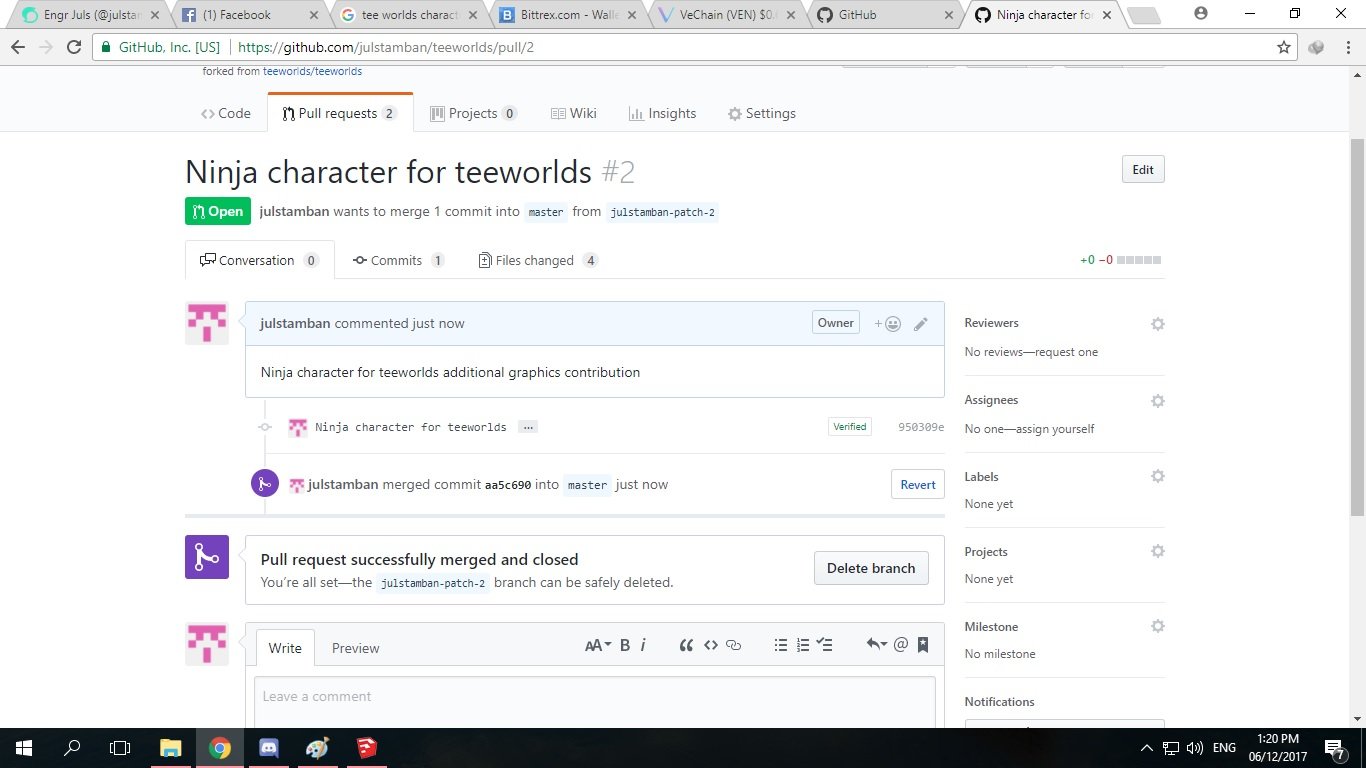Image resolution: width=1366 pixels, height=768 pixels.
Task: Click the purple merge icon beside 'Pull request successfully merged'
Action: [x=207, y=557]
